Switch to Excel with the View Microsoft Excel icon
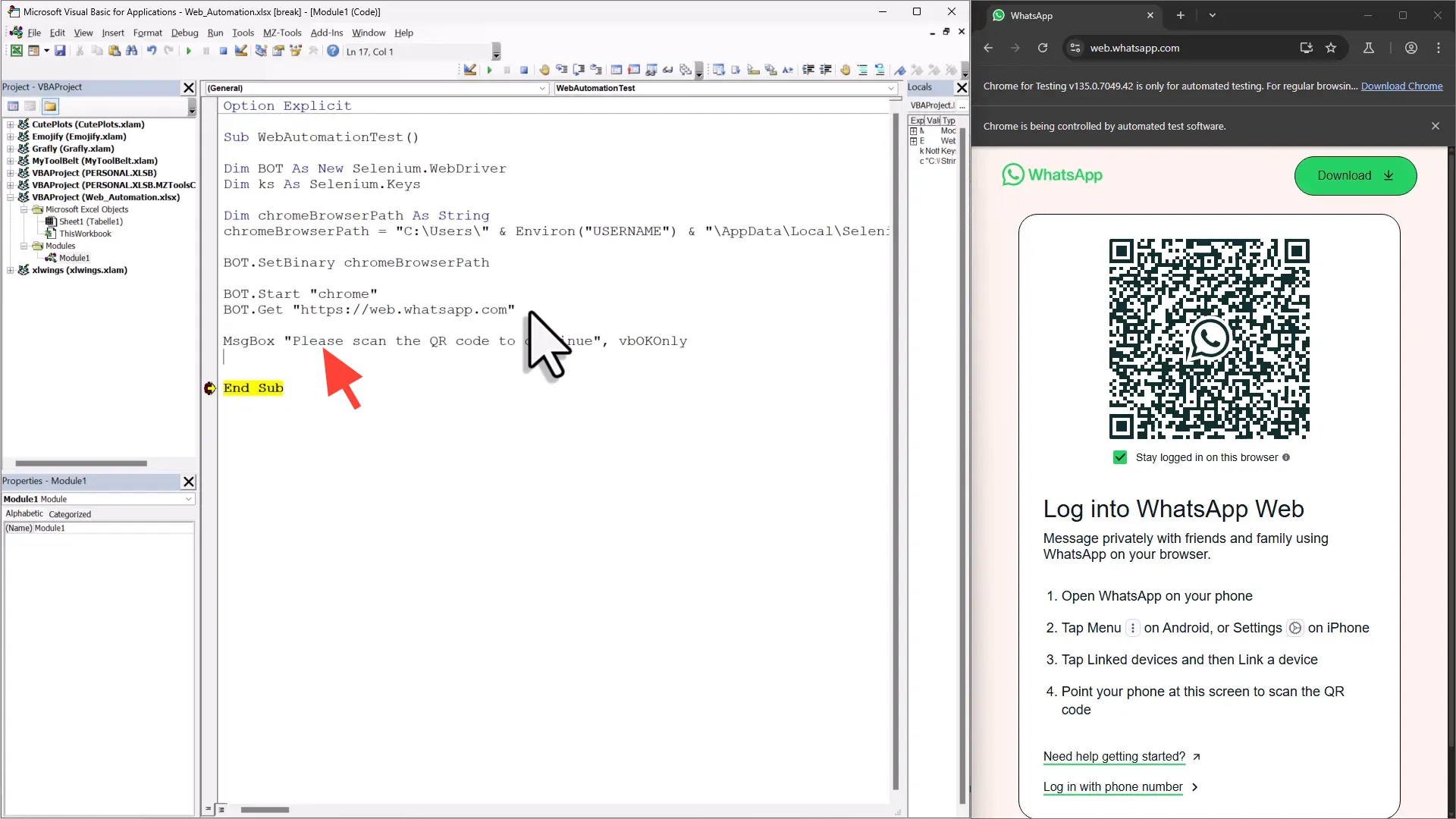This screenshot has width=1456, height=819. (x=17, y=51)
